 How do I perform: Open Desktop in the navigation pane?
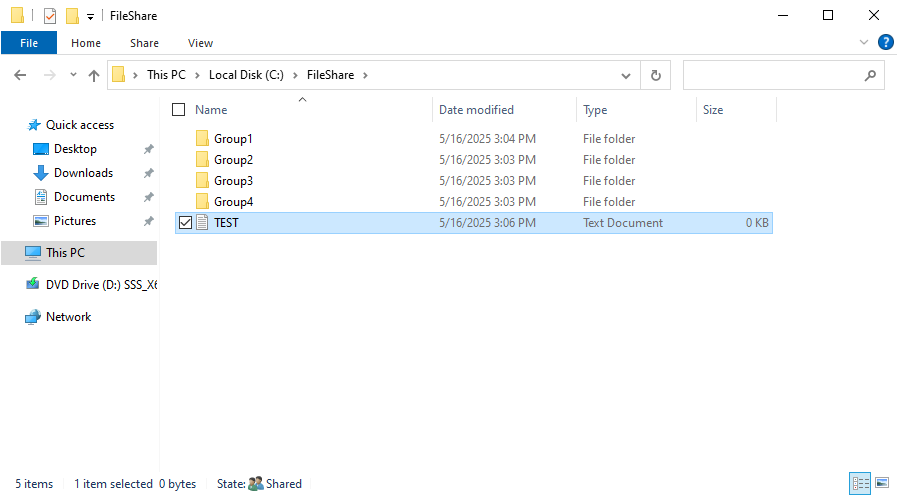[x=75, y=149]
